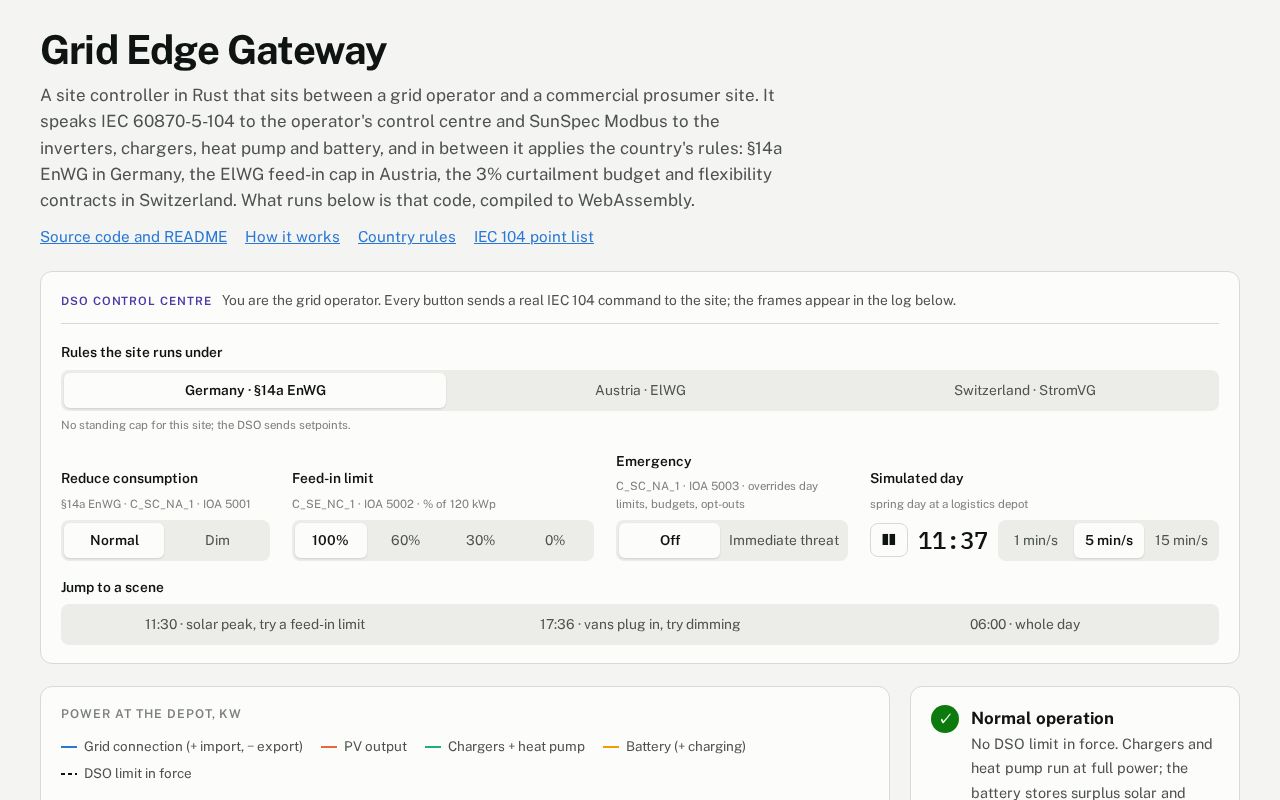Set Reduce consumption to Dim
The image size is (1280, 800).
tap(217, 540)
